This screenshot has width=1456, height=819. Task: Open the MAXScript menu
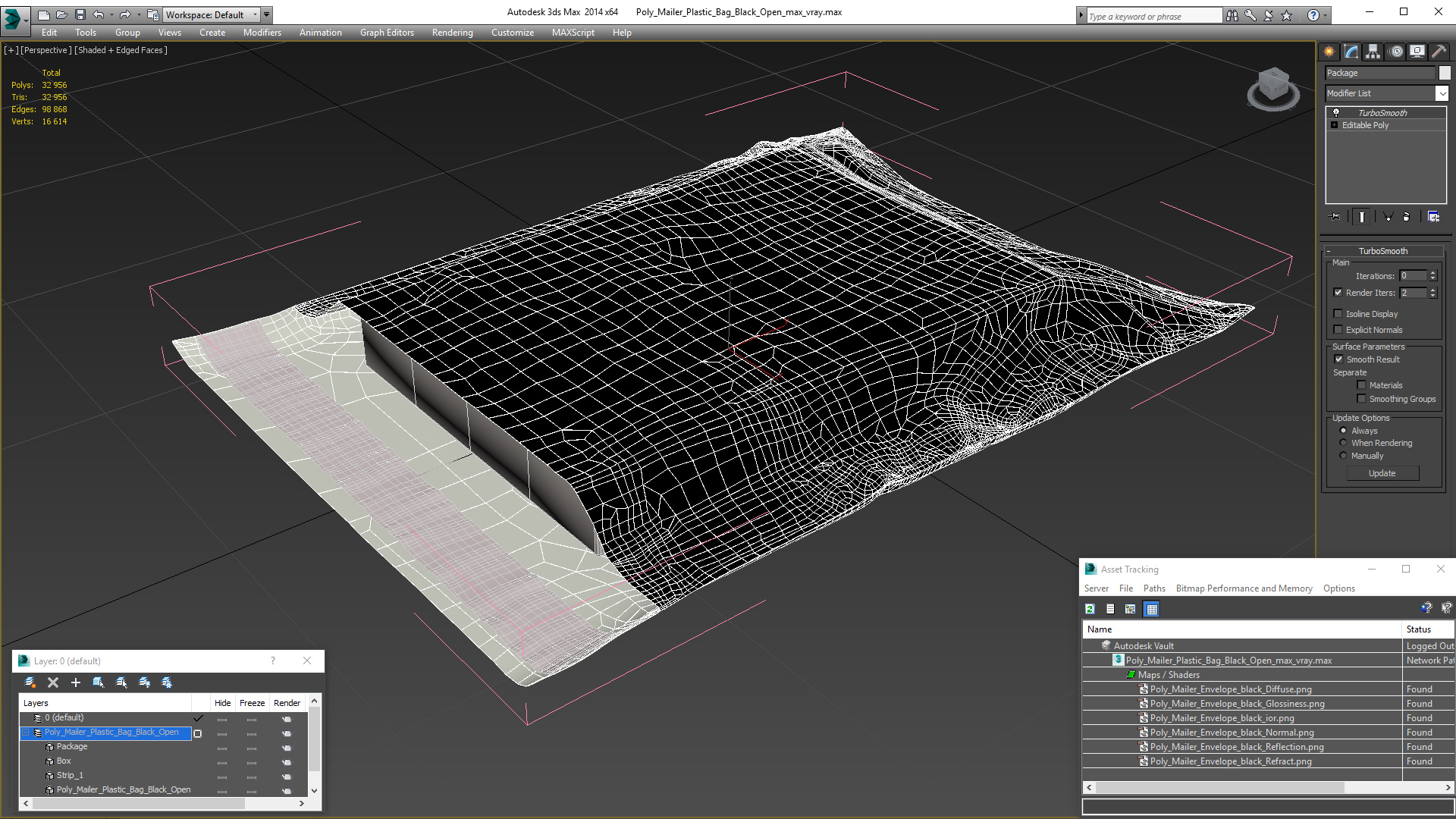coord(573,33)
